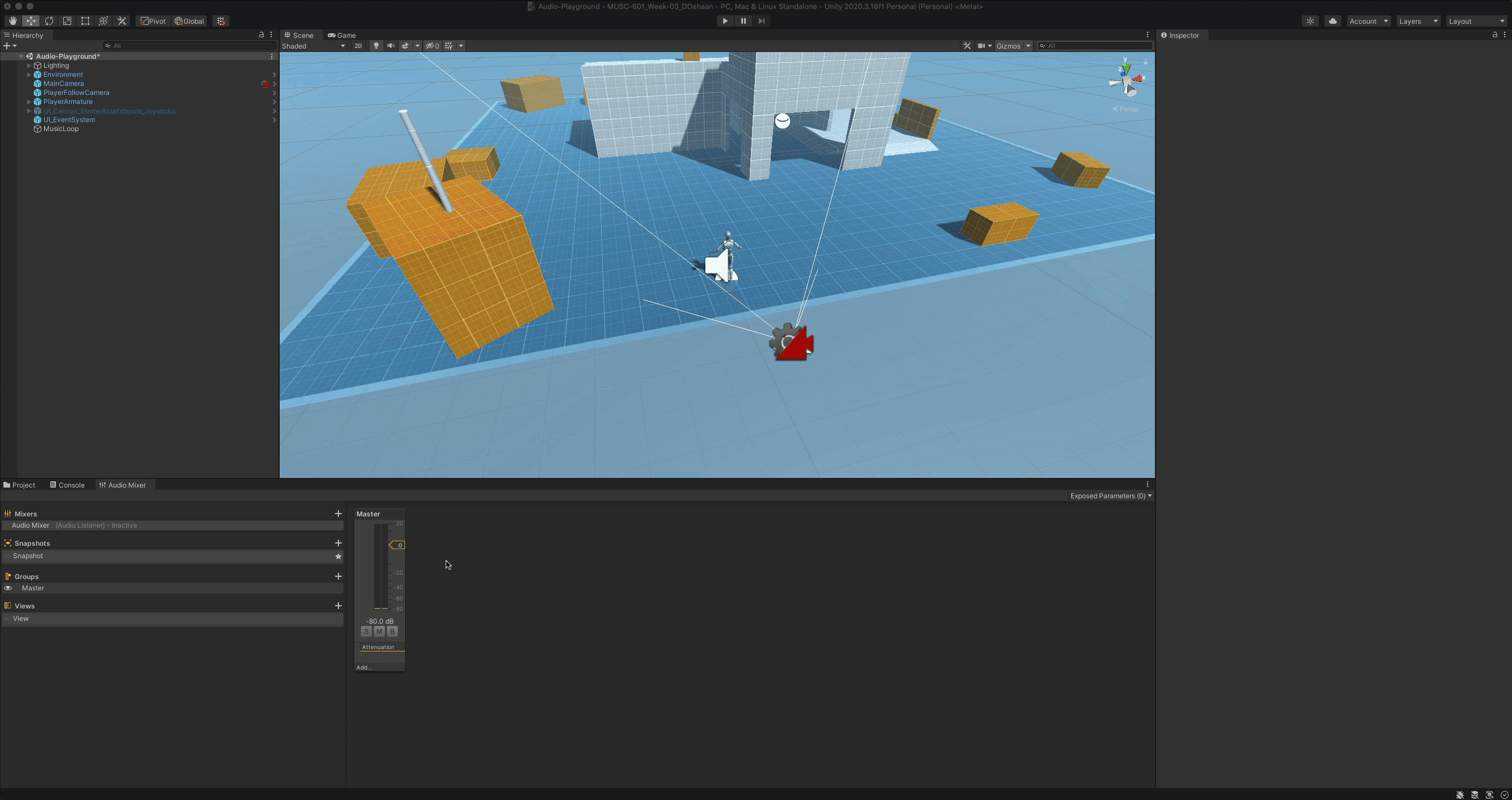Select the Rect Transform tool
1512x800 pixels.
[x=85, y=21]
